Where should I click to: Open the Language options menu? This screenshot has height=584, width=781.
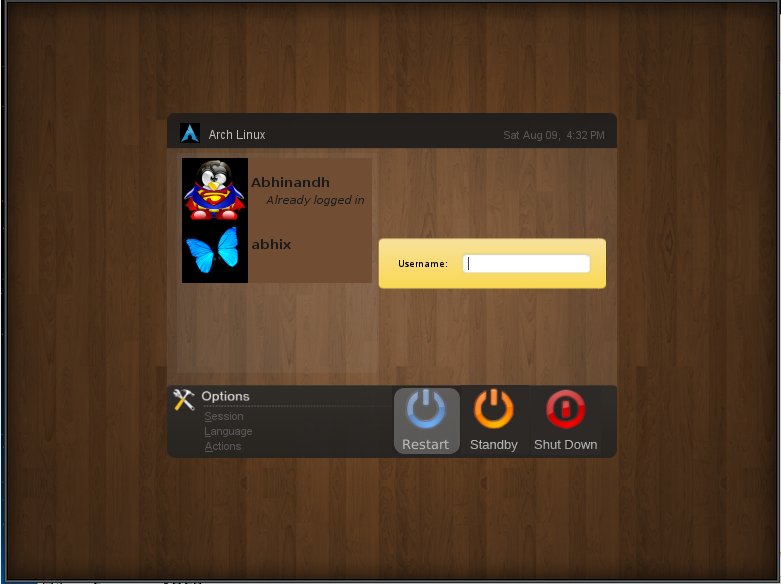tap(228, 431)
